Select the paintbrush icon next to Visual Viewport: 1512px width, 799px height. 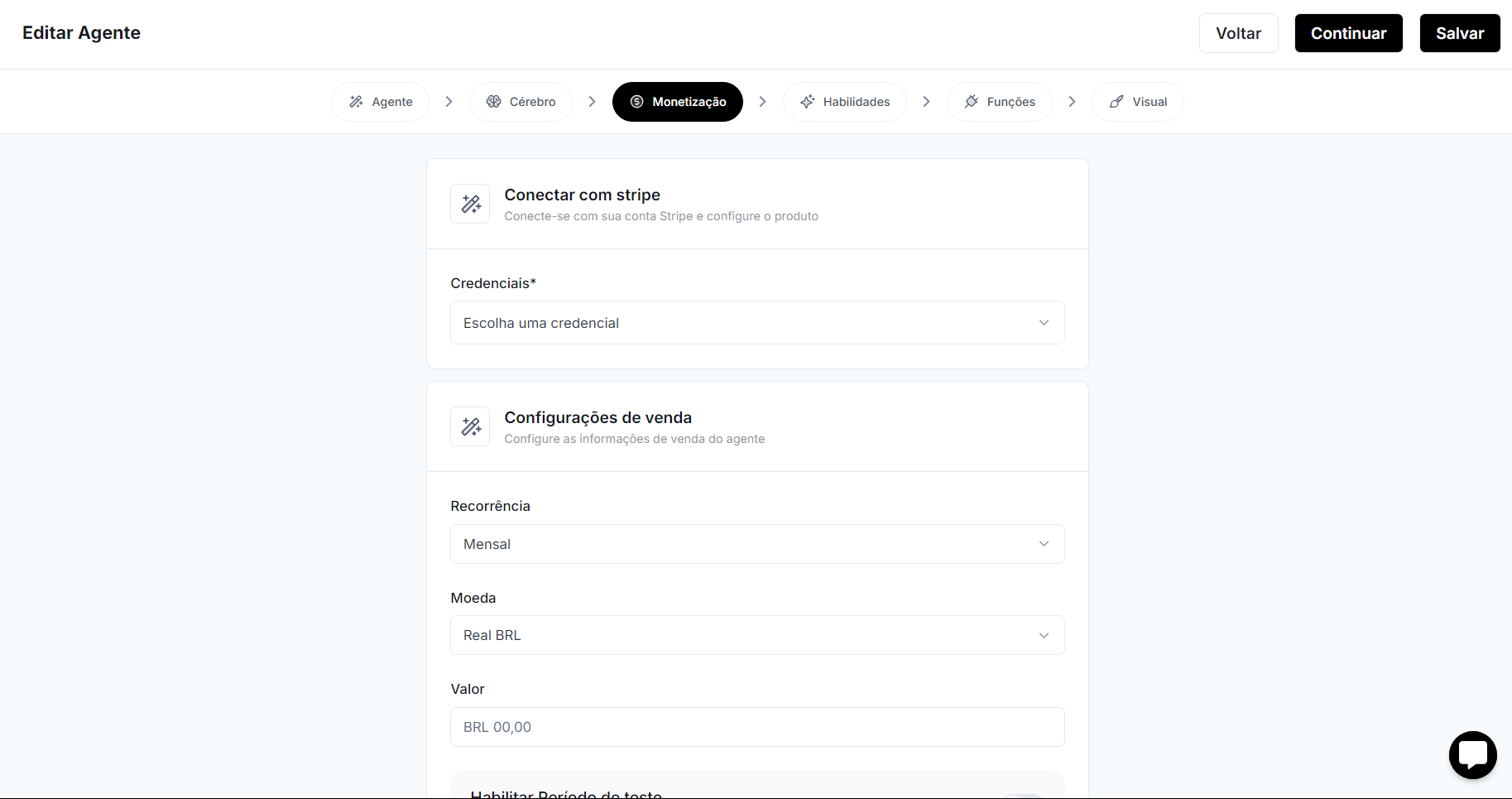[x=1117, y=101]
